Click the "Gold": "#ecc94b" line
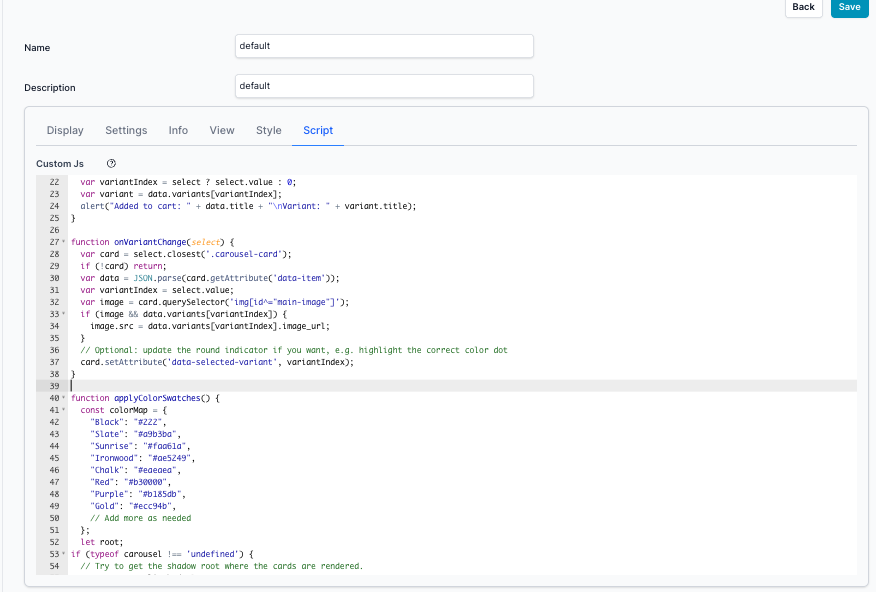This screenshot has width=876, height=592. [133, 506]
